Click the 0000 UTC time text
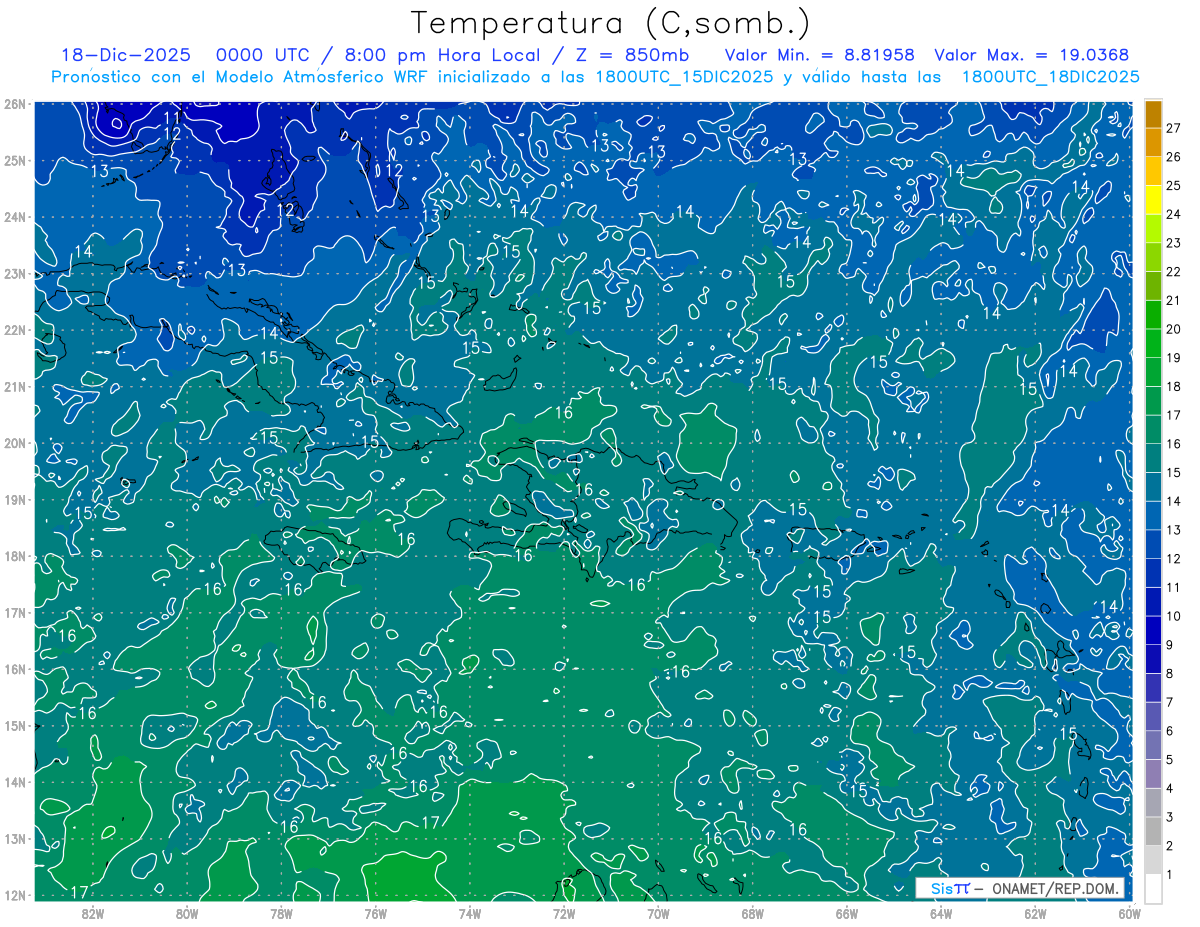This screenshot has width=1200, height=927. coord(263,55)
